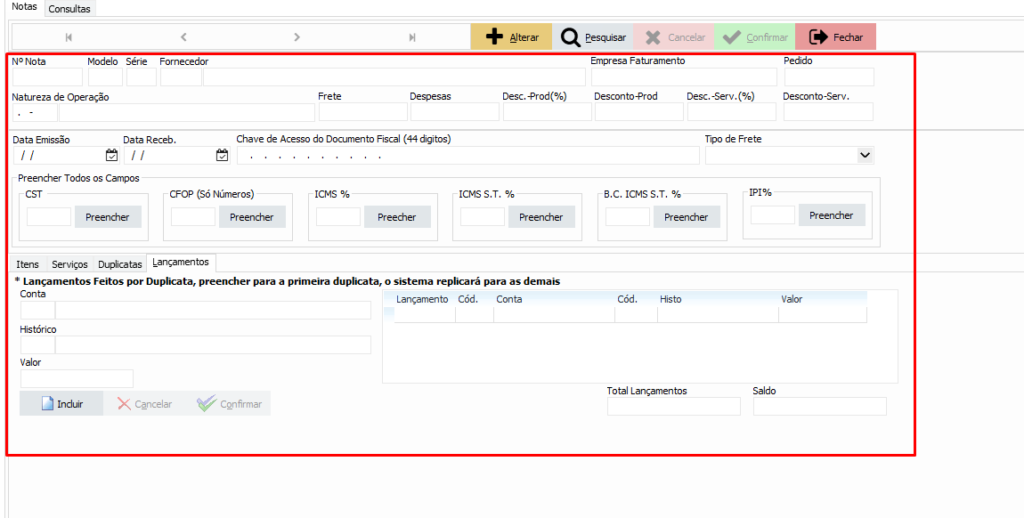Click the Pesquisar magnifier button
Screen dimensions: 1024x518
point(593,37)
